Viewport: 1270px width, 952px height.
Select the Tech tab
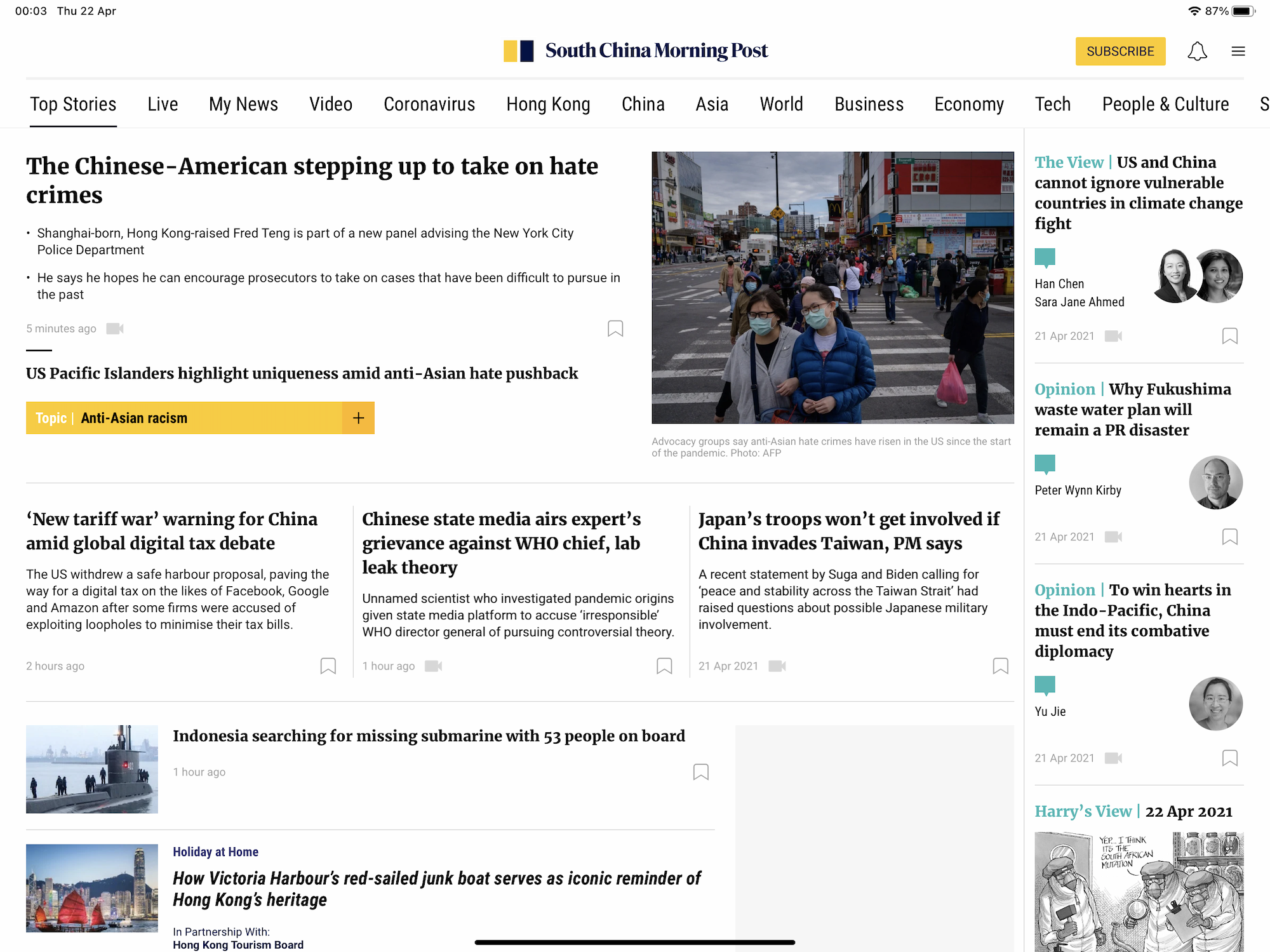[1053, 104]
